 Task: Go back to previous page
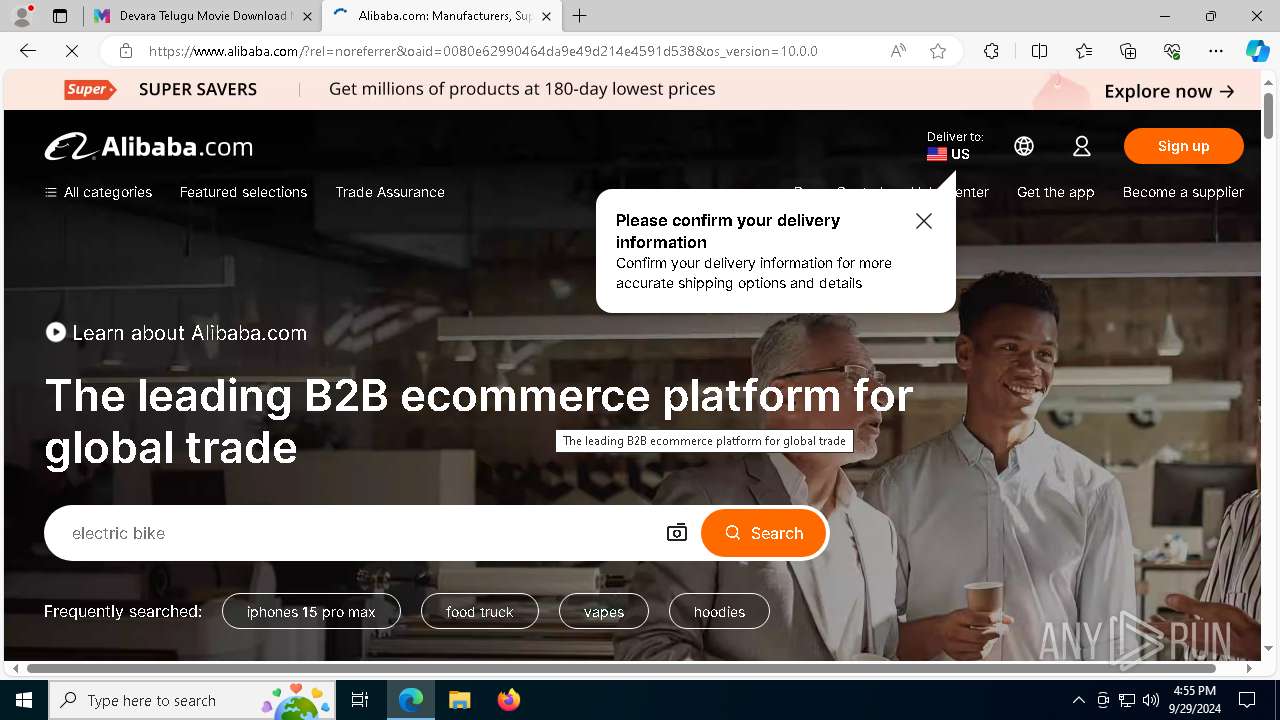click(x=28, y=51)
